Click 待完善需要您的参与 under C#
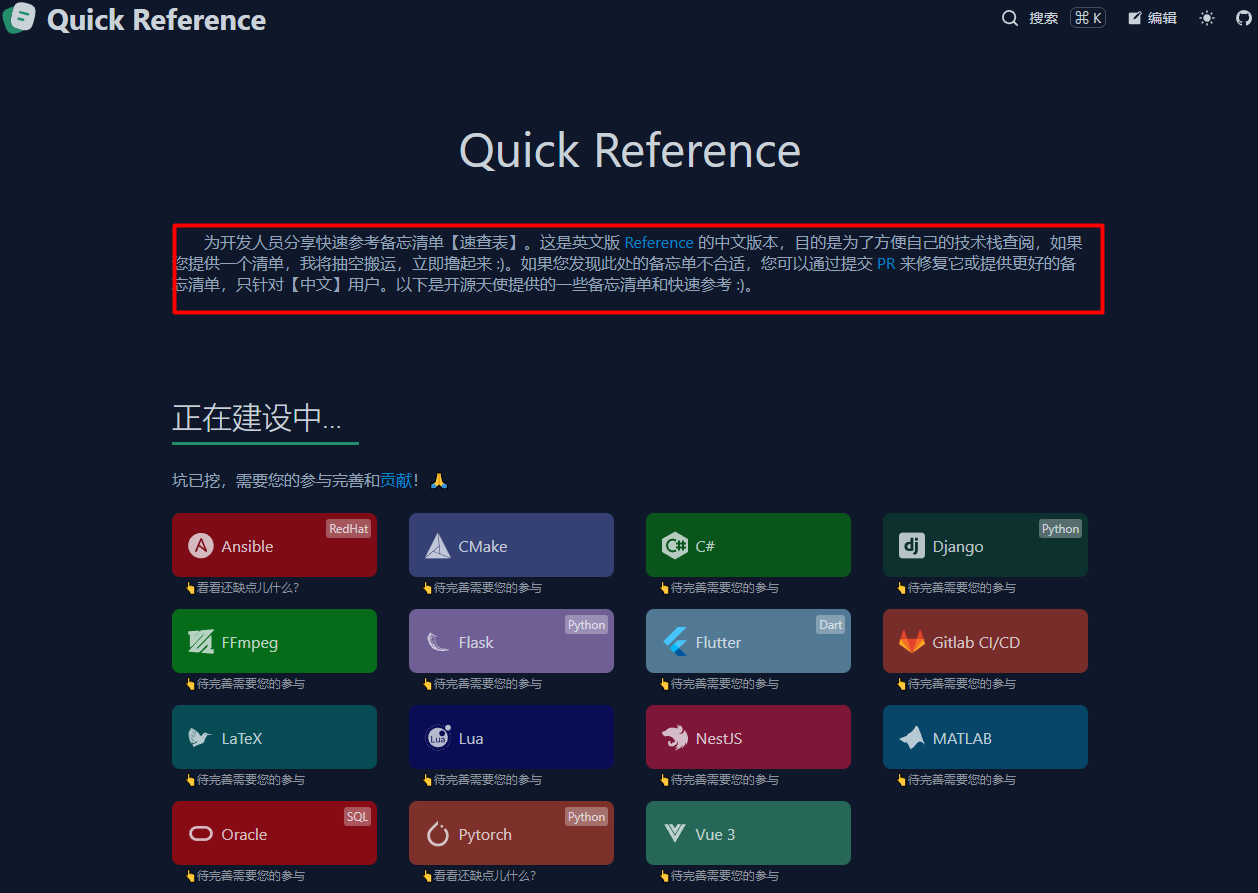The height and width of the screenshot is (893, 1258). pos(724,588)
